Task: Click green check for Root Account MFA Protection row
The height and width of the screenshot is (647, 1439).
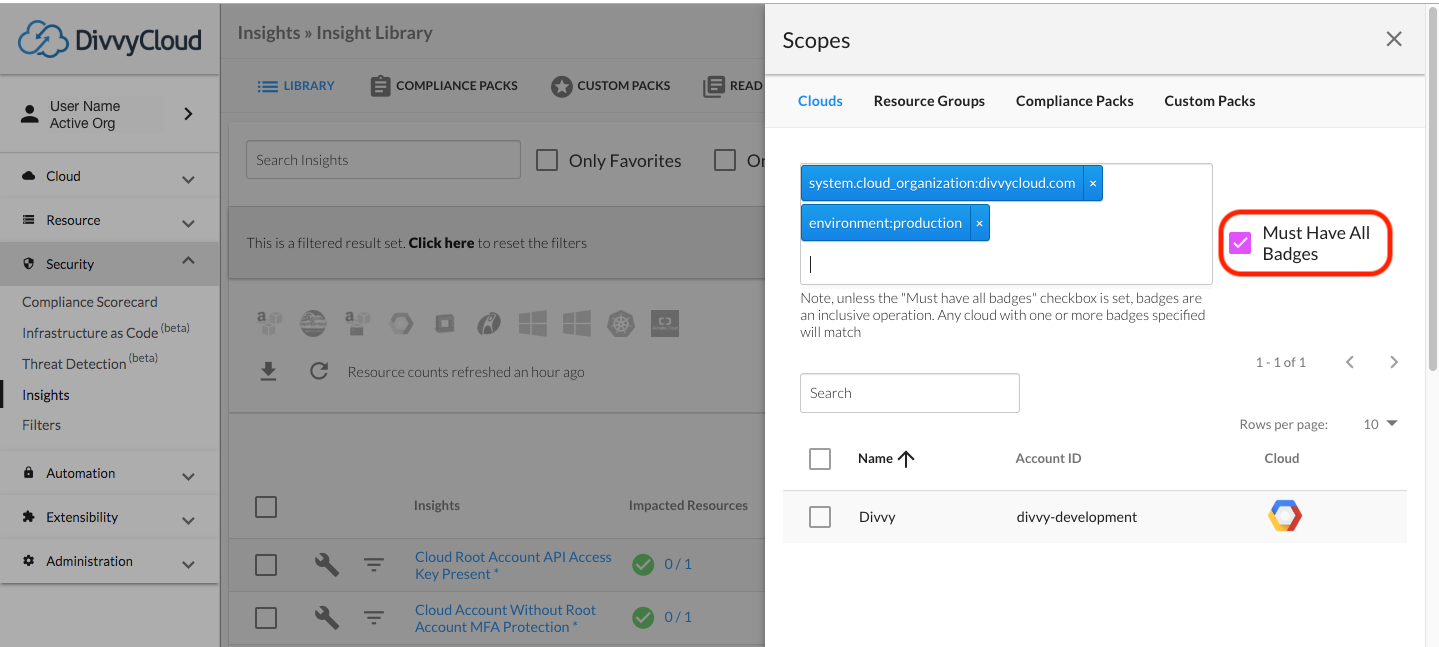Action: tap(643, 617)
